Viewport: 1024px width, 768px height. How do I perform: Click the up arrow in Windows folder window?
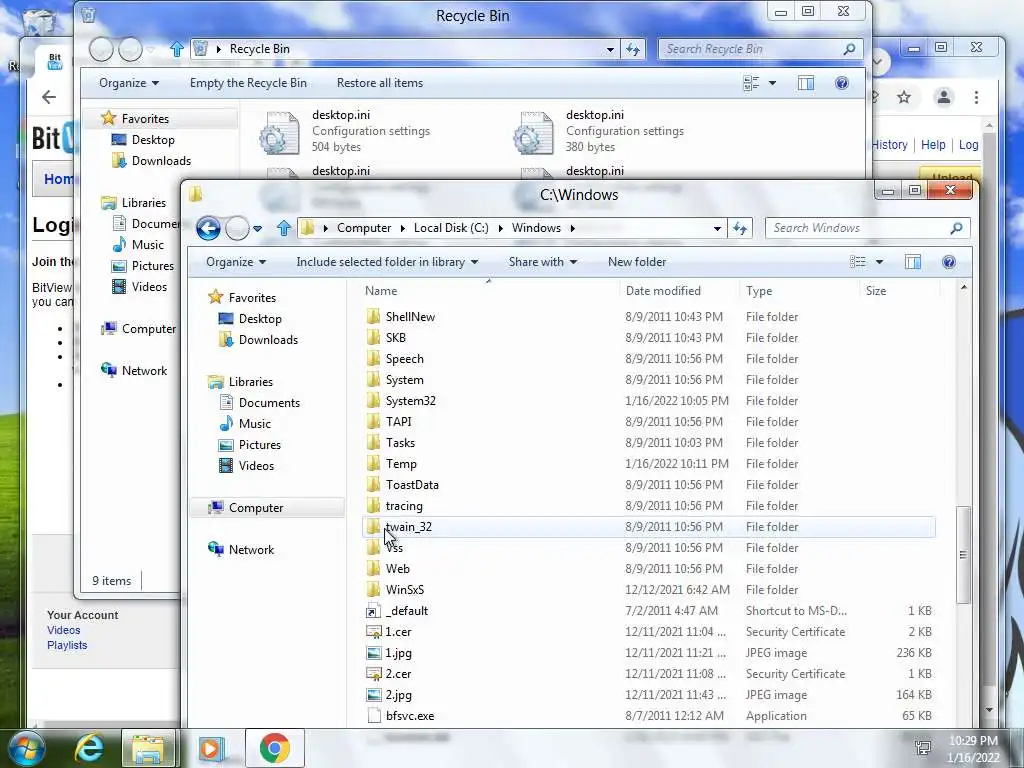coord(283,228)
